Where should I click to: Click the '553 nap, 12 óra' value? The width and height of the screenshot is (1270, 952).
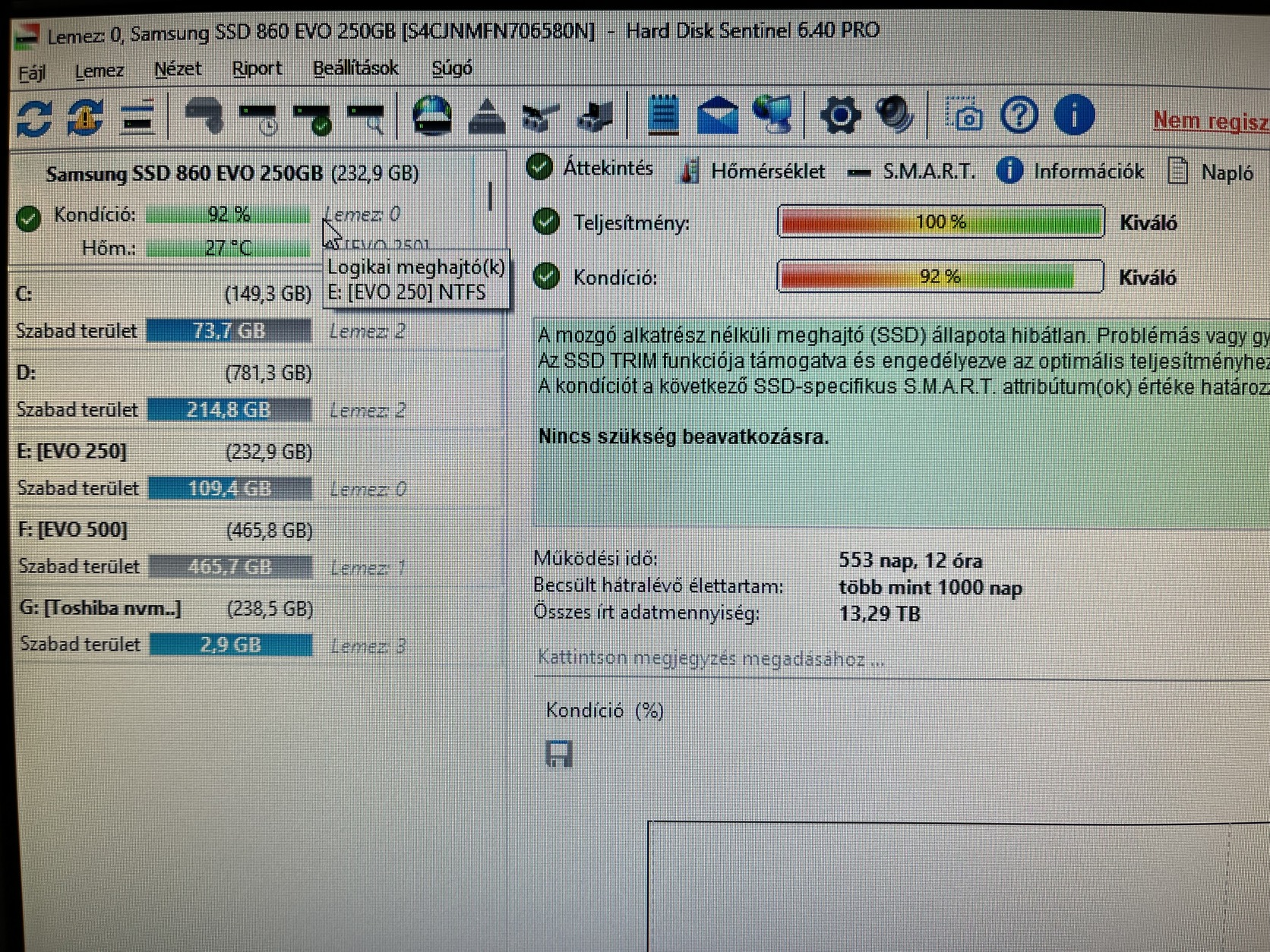click(910, 560)
